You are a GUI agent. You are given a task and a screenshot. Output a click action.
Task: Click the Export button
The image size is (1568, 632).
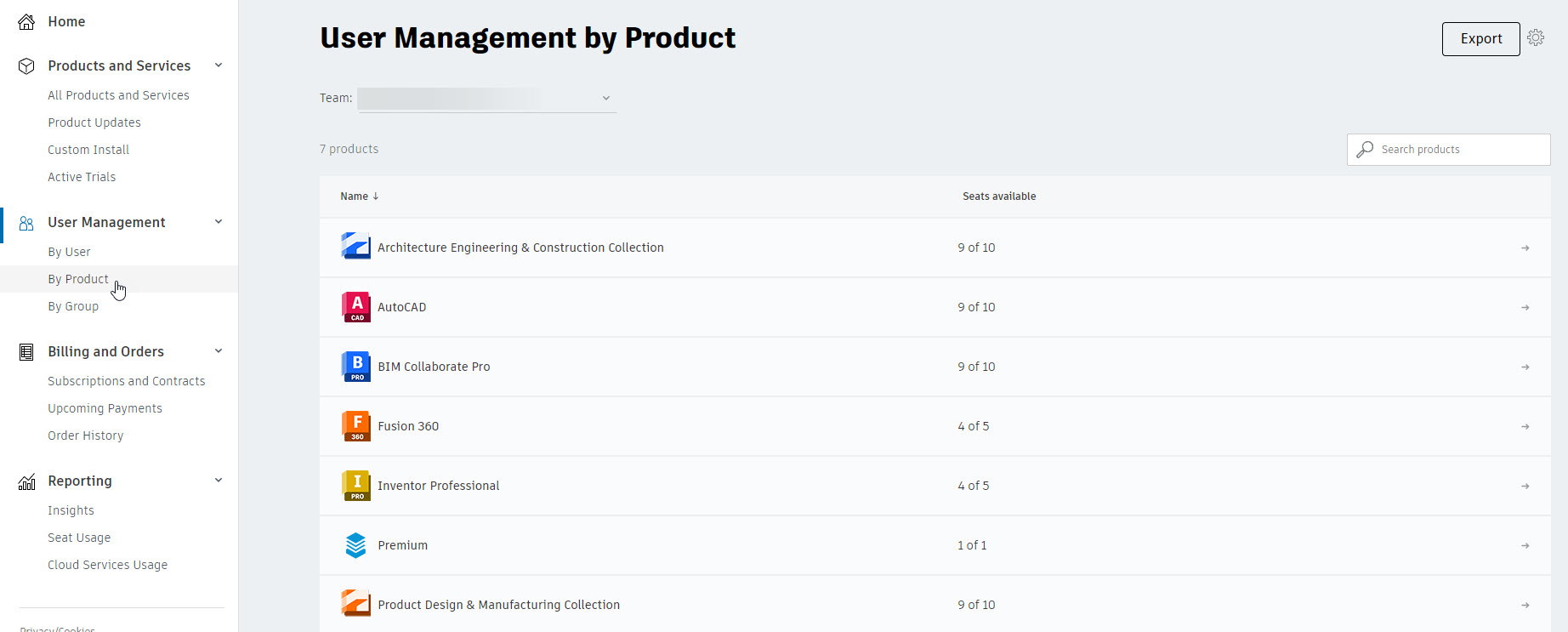pyautogui.click(x=1480, y=39)
